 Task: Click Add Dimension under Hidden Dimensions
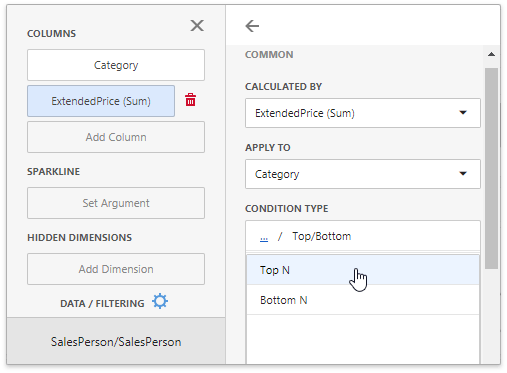[x=116, y=269]
